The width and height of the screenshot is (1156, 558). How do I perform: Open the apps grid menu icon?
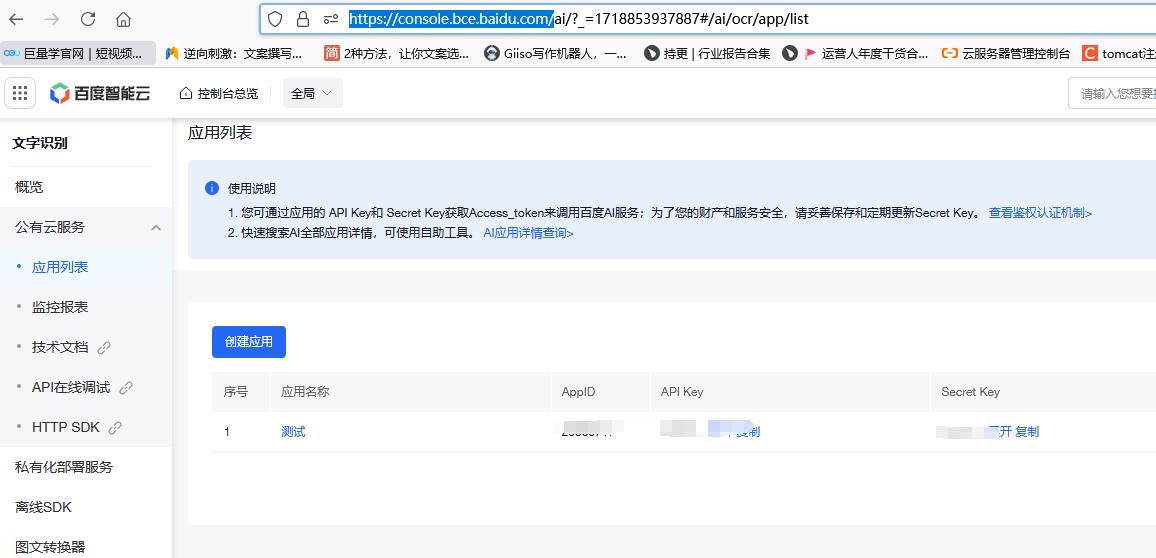(x=19, y=93)
